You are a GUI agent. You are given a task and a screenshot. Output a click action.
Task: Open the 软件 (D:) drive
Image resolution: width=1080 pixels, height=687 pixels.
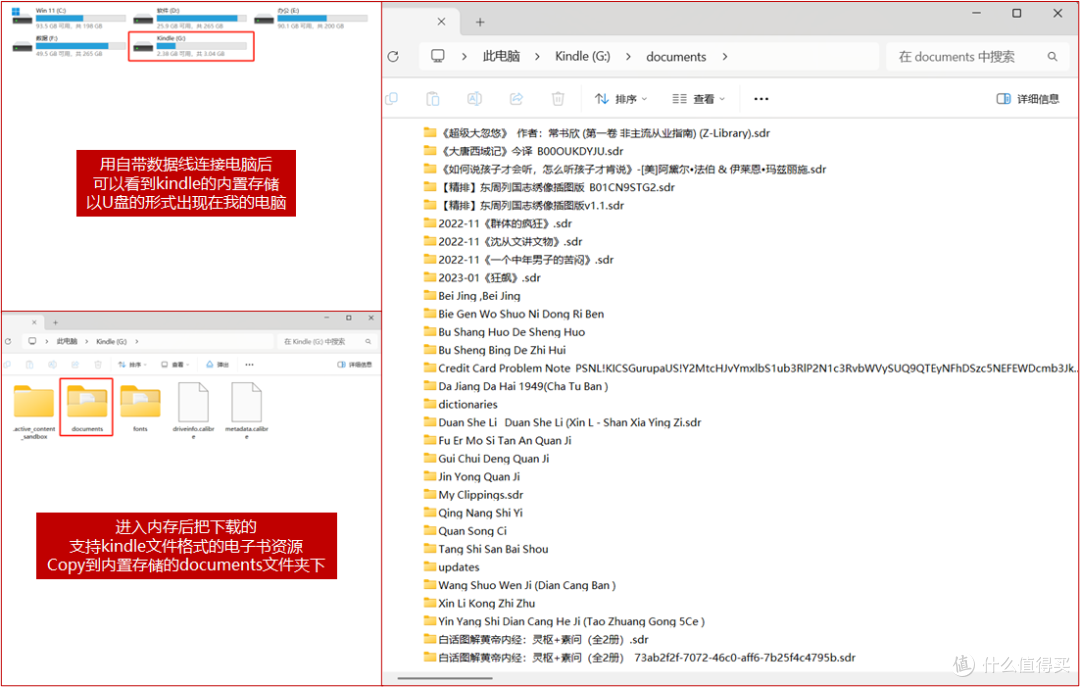(189, 18)
